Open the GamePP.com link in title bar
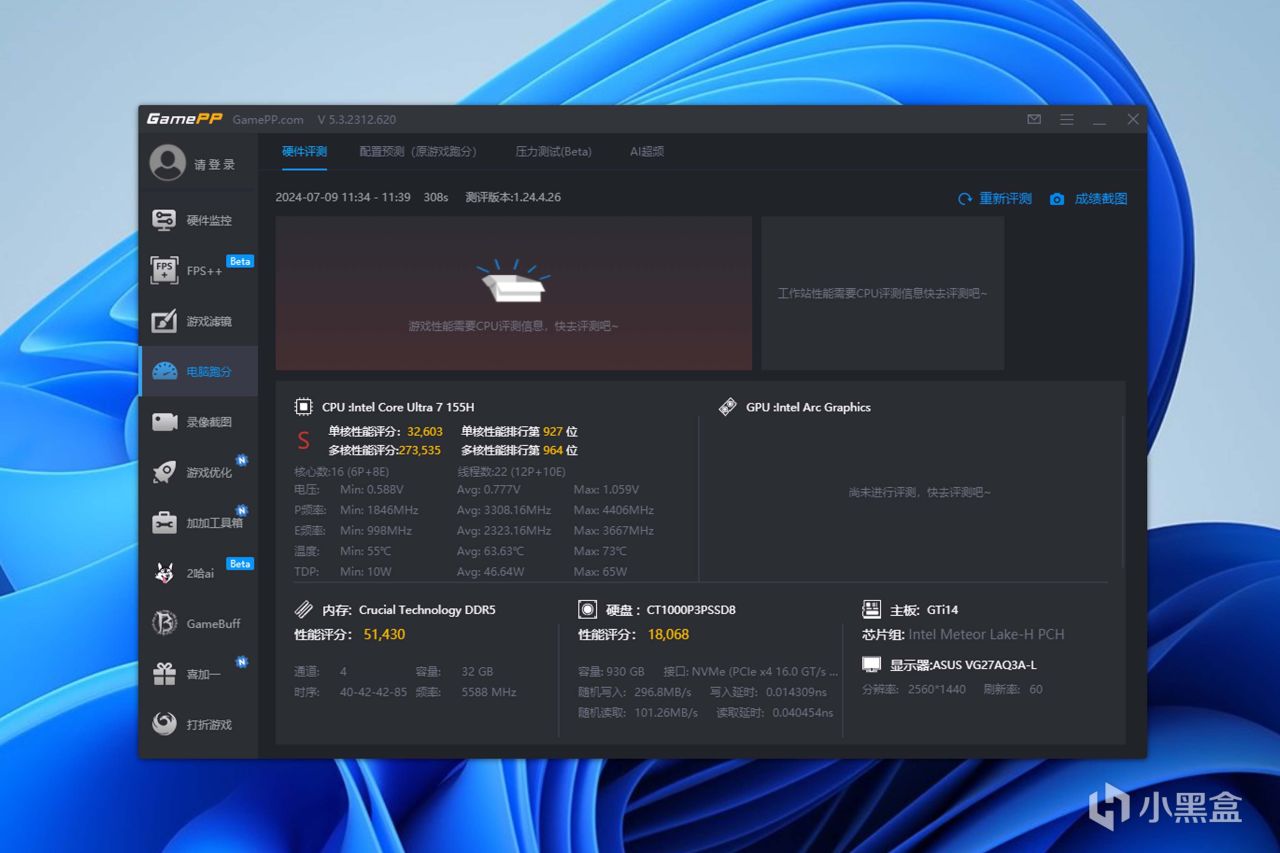This screenshot has width=1280, height=853. tap(268, 120)
